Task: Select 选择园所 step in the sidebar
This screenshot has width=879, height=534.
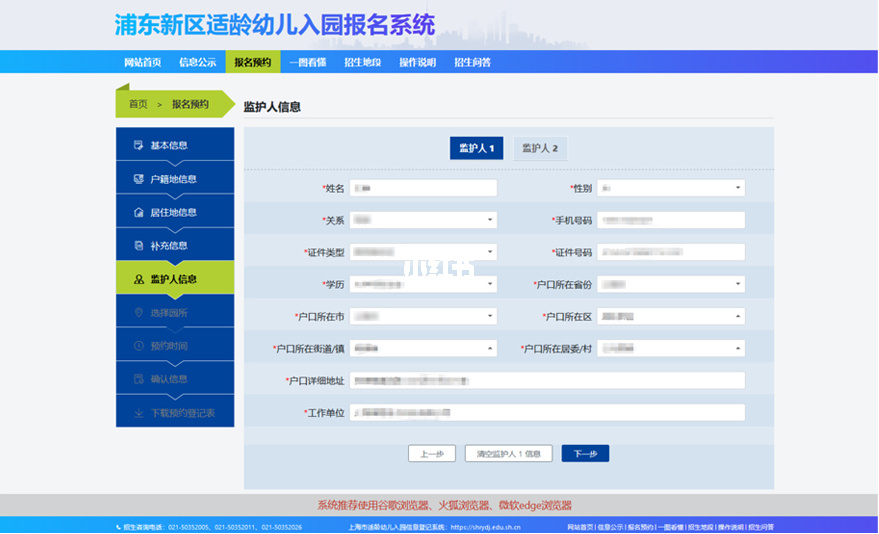Action: 175,312
